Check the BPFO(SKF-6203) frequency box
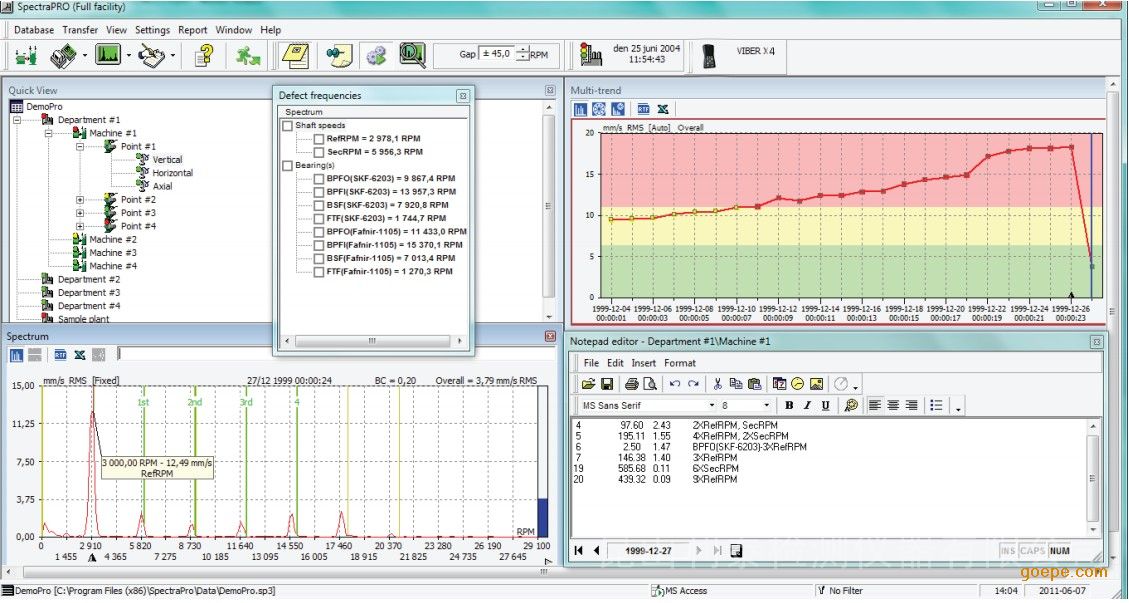 point(319,178)
